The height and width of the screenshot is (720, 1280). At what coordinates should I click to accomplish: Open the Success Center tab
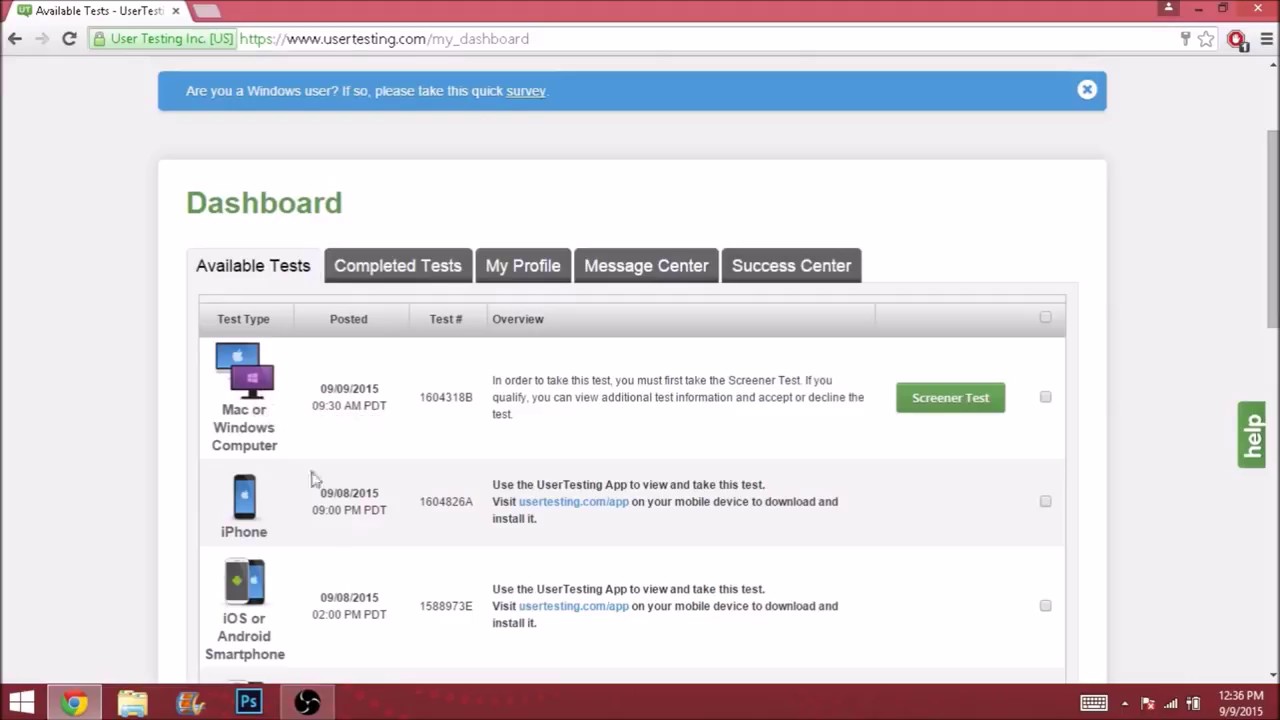tap(791, 266)
